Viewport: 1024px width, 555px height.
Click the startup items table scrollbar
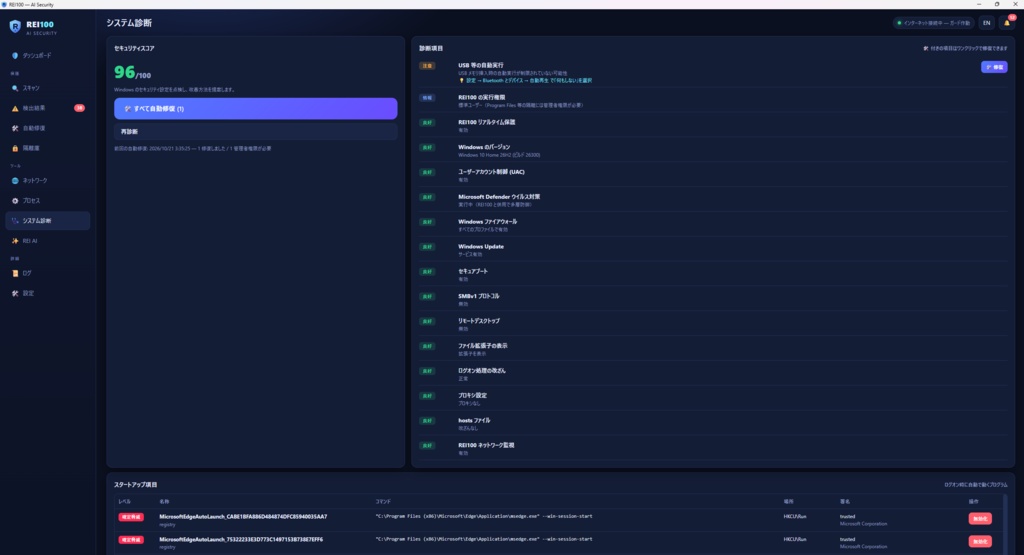coord(1005,524)
